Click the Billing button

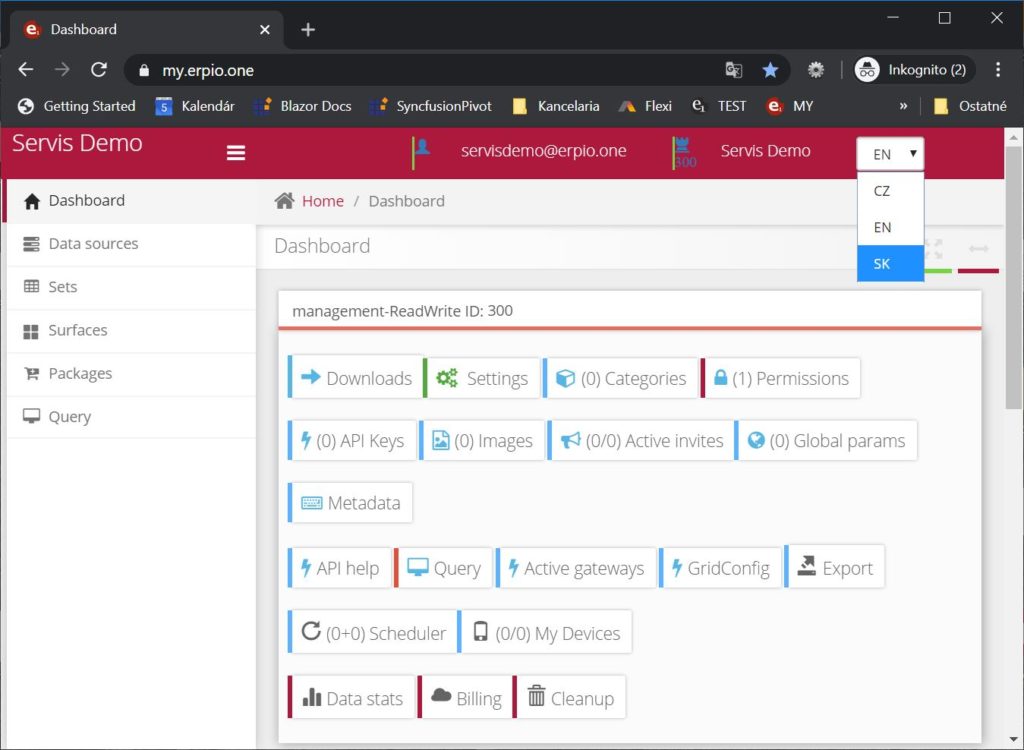(x=467, y=698)
